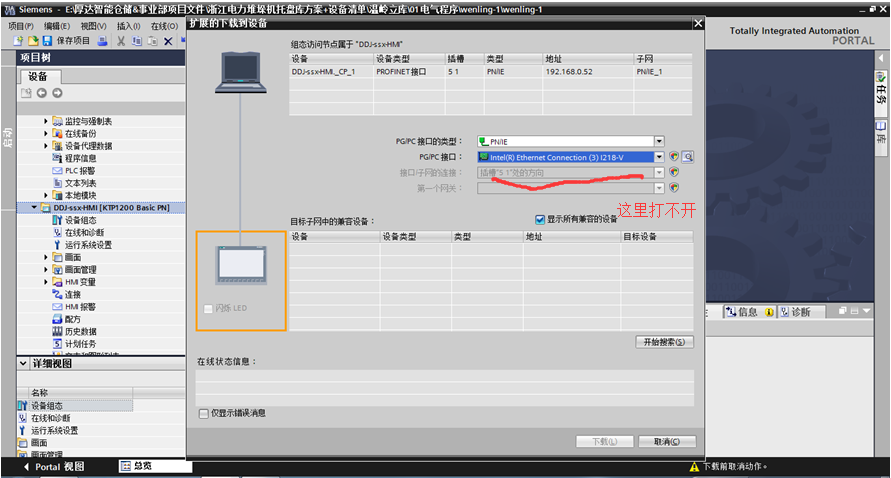The width and height of the screenshot is (891, 478).
Task: Click the search magnifier icon beside PG/PC 接口
Action: [688, 157]
